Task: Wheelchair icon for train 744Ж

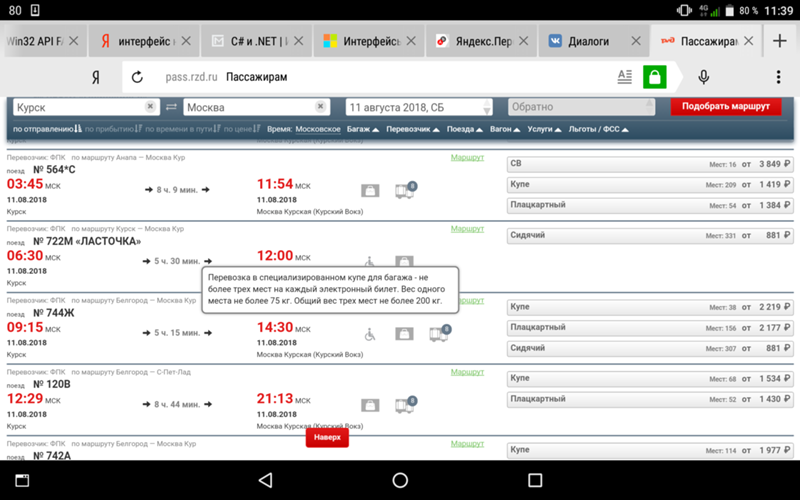Action: coord(370,334)
